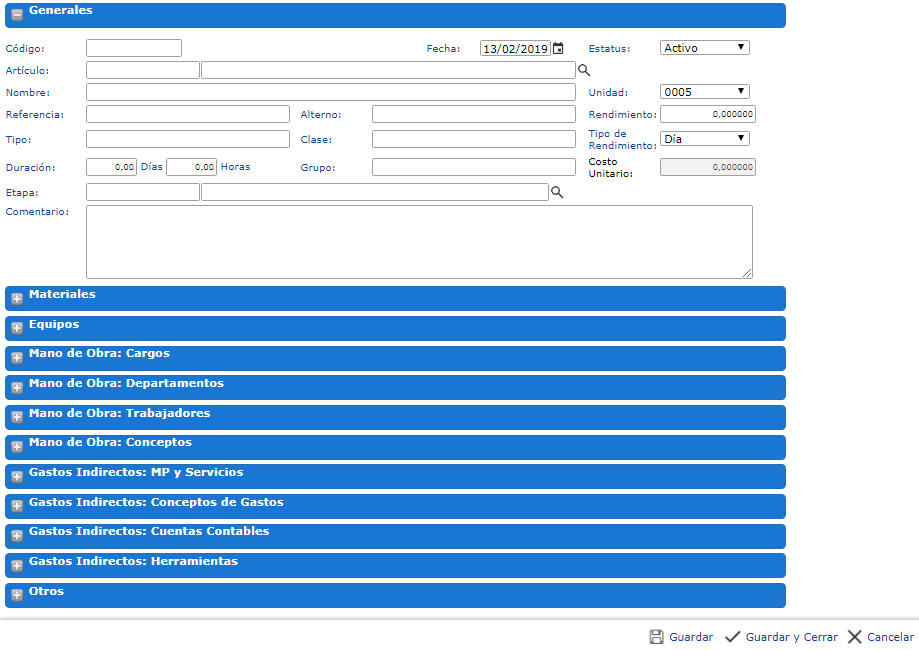Click the Guardar y Cerrar checkmark icon
Screen dimensions: 919x651
[x=732, y=637]
